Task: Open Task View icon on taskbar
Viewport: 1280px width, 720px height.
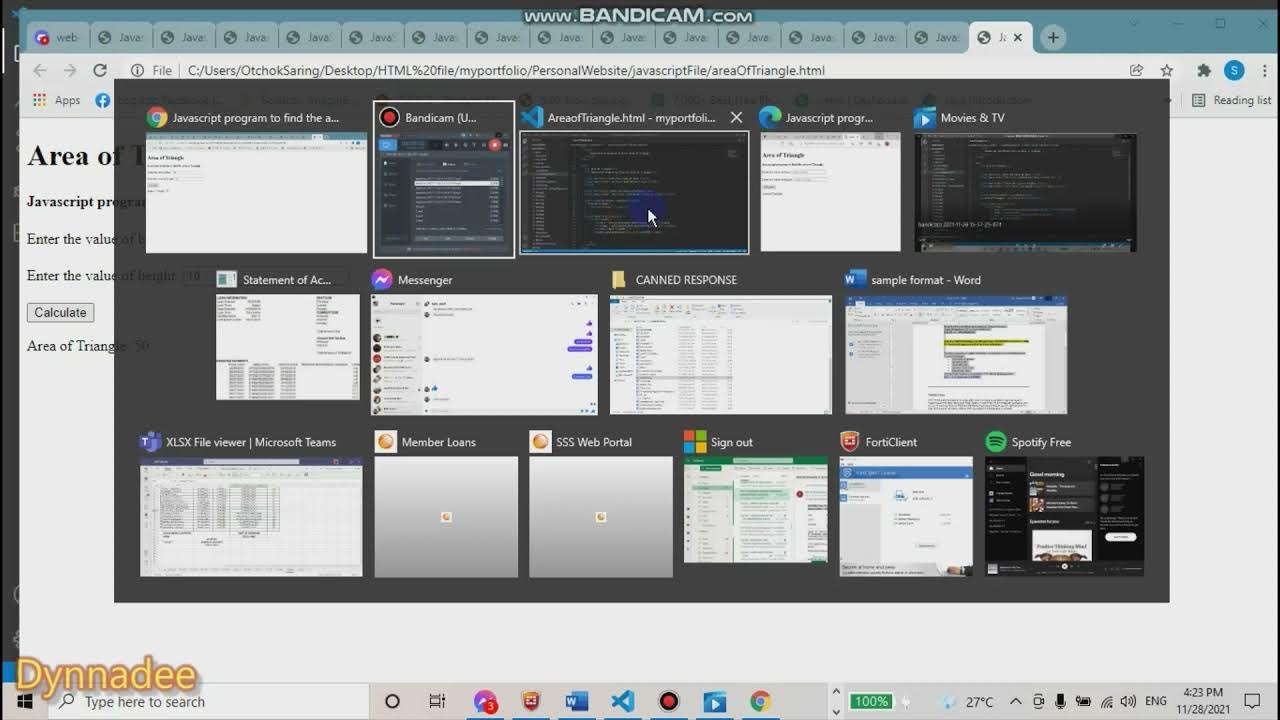Action: [x=437, y=701]
